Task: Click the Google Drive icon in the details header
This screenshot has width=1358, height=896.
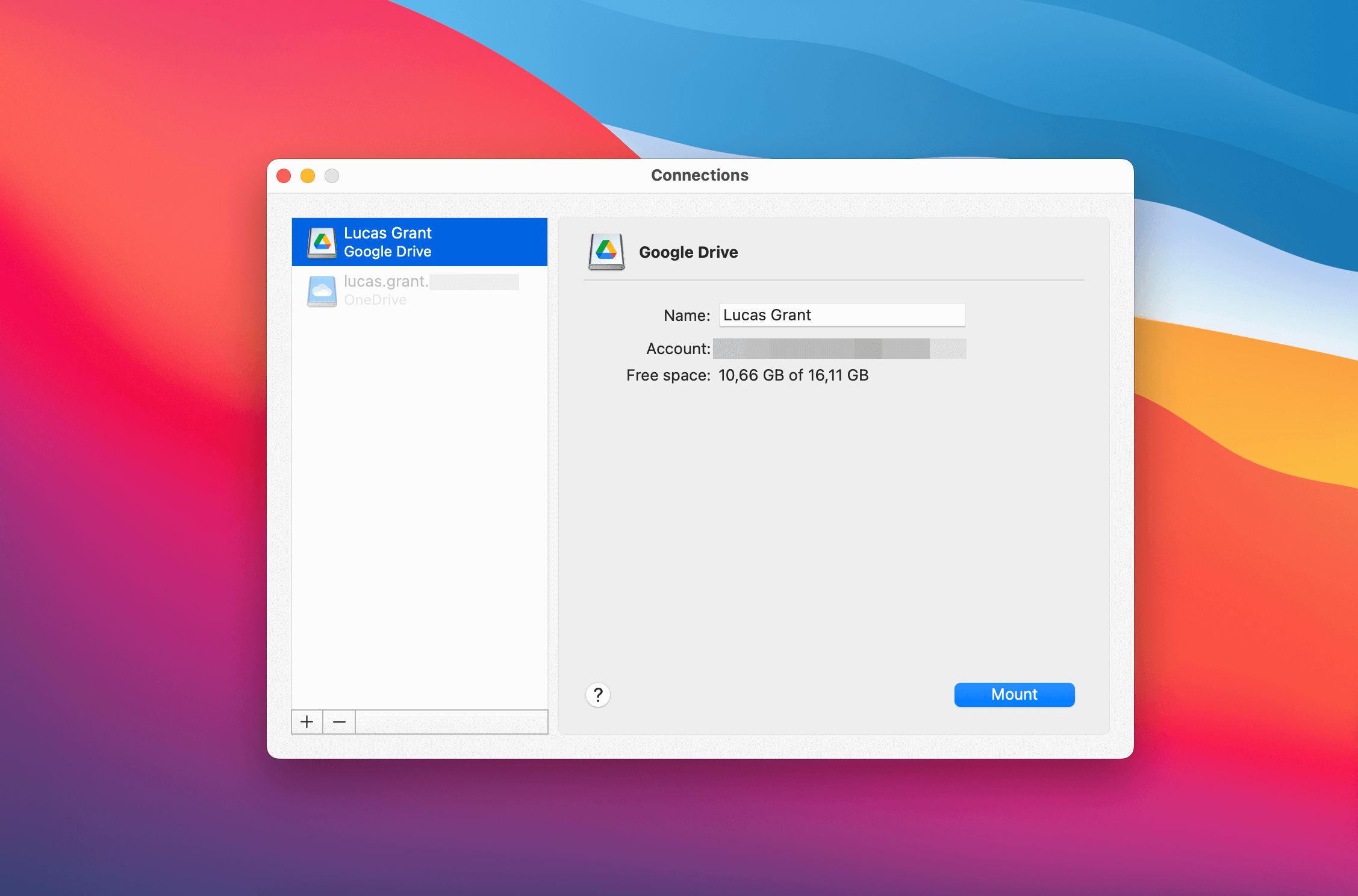Action: [607, 252]
